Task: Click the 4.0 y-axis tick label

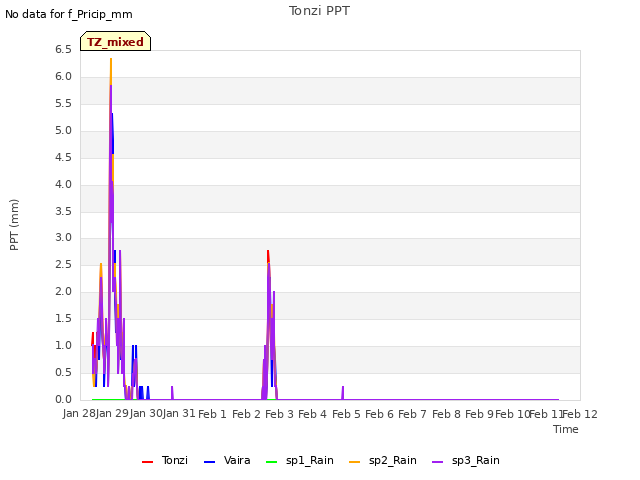Action: pyautogui.click(x=63, y=184)
